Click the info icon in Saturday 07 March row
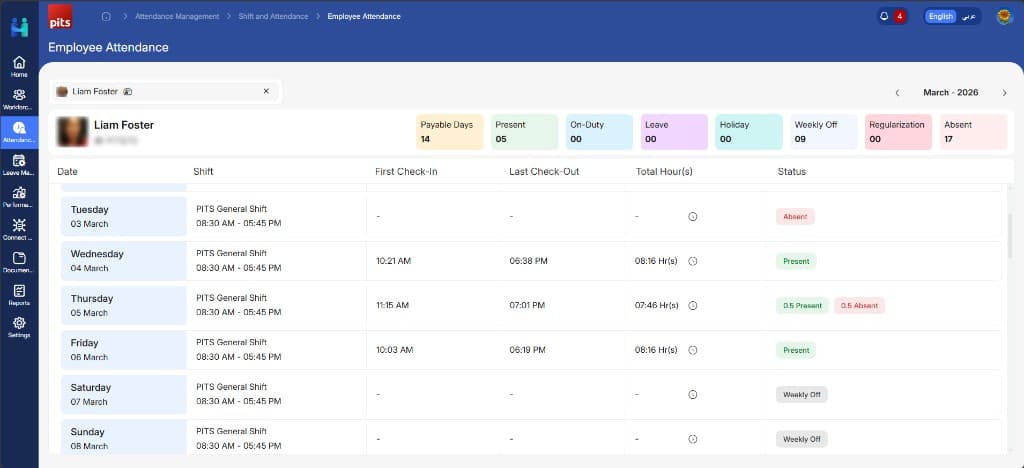Viewport: 1024px width, 468px height. (x=693, y=394)
